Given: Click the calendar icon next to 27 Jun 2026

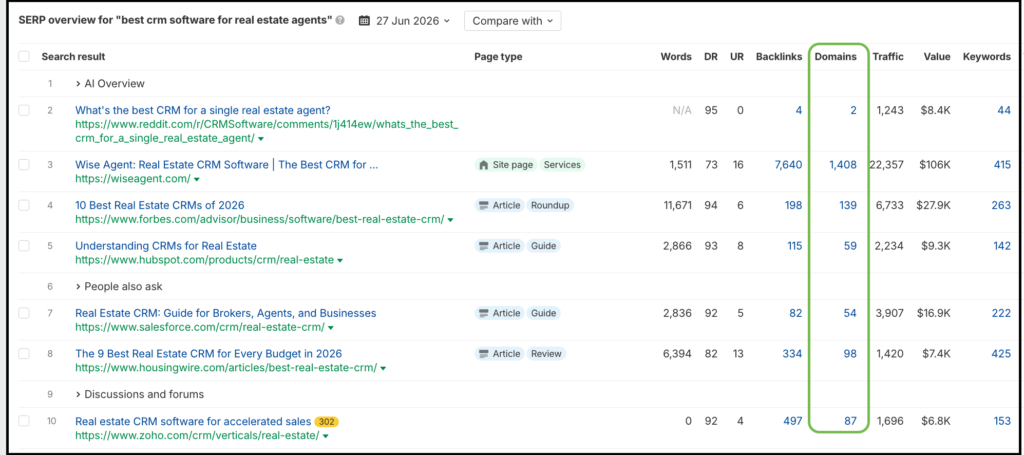Looking at the screenshot, I should click(x=364, y=21).
